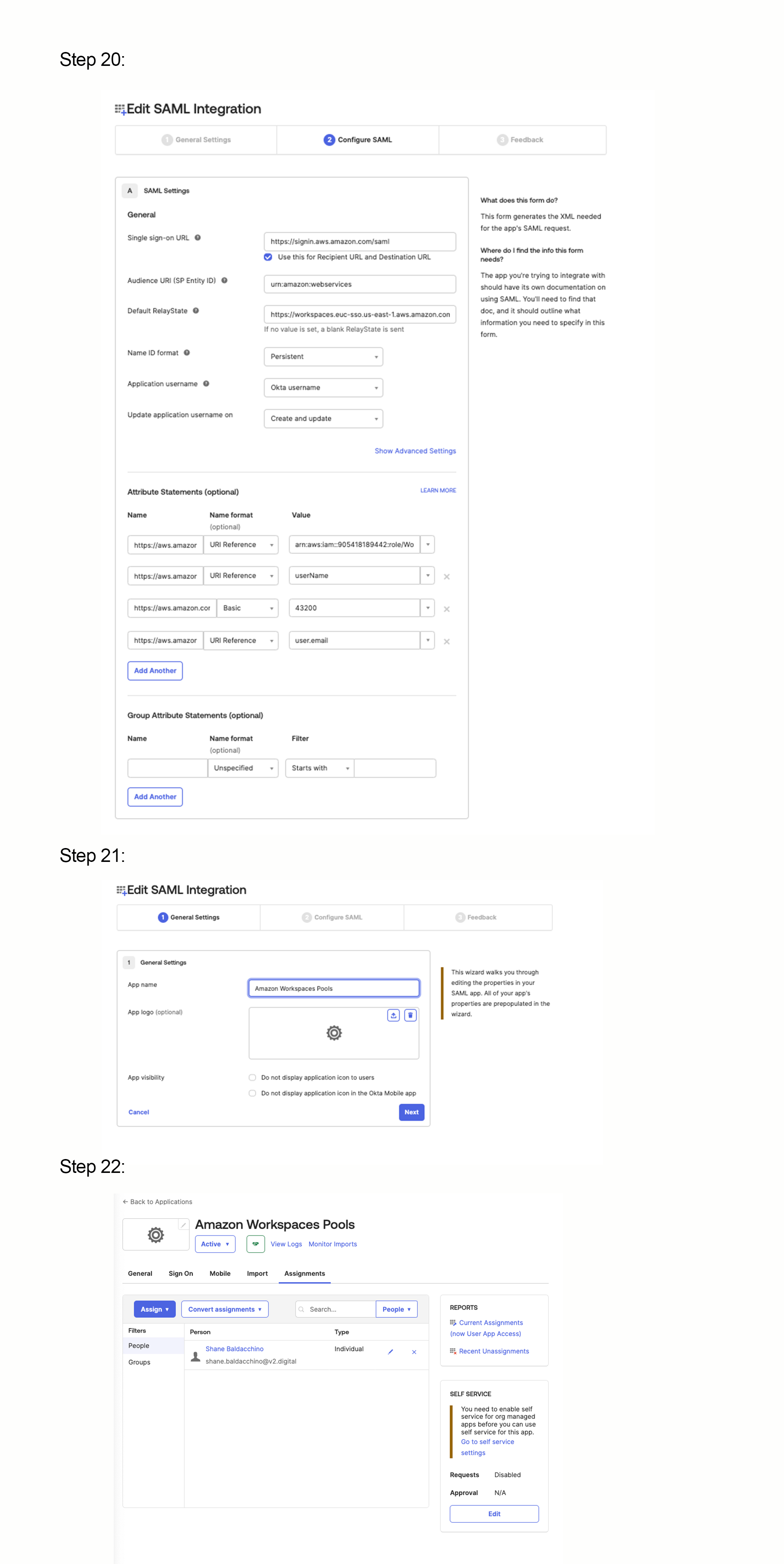Open the Unspecified name format dropdown
Viewport: 784px width, 1564px height.
[244, 769]
